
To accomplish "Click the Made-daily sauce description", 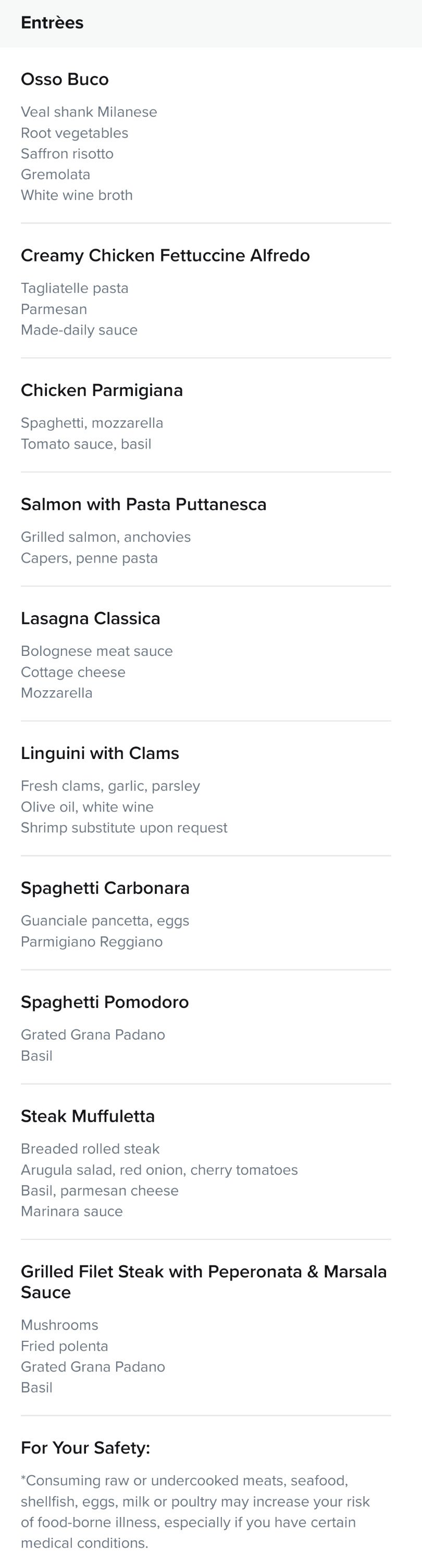I will (79, 330).
